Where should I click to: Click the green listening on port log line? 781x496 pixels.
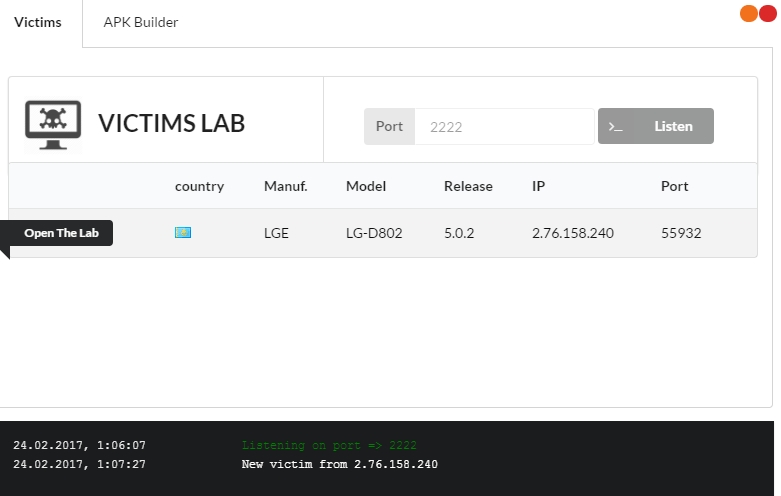tap(329, 445)
